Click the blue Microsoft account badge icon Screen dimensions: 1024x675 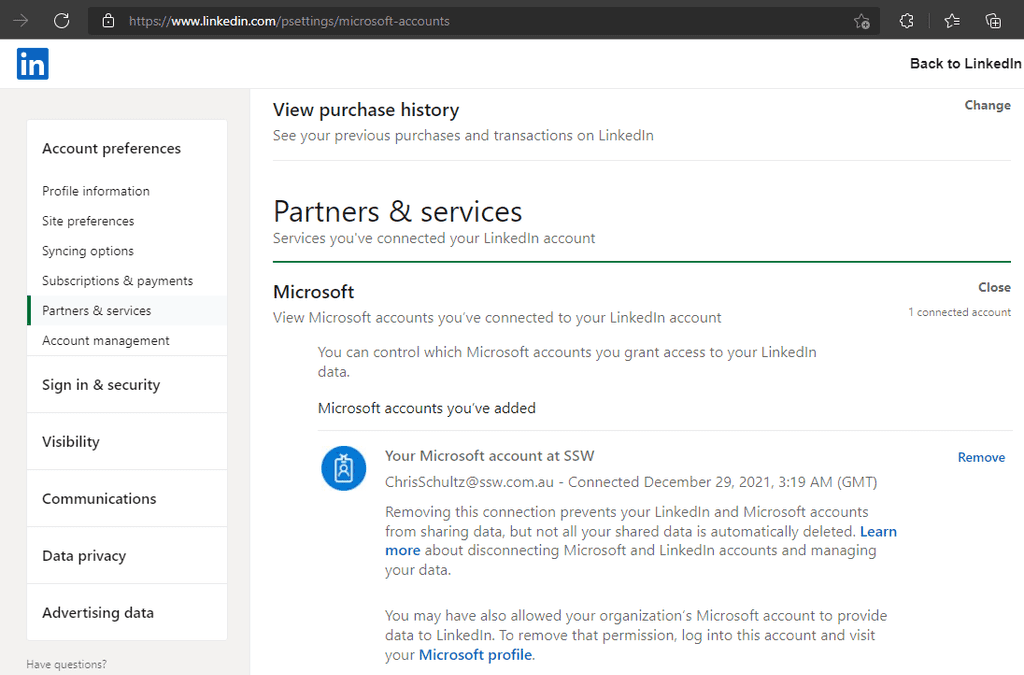[x=343, y=468]
